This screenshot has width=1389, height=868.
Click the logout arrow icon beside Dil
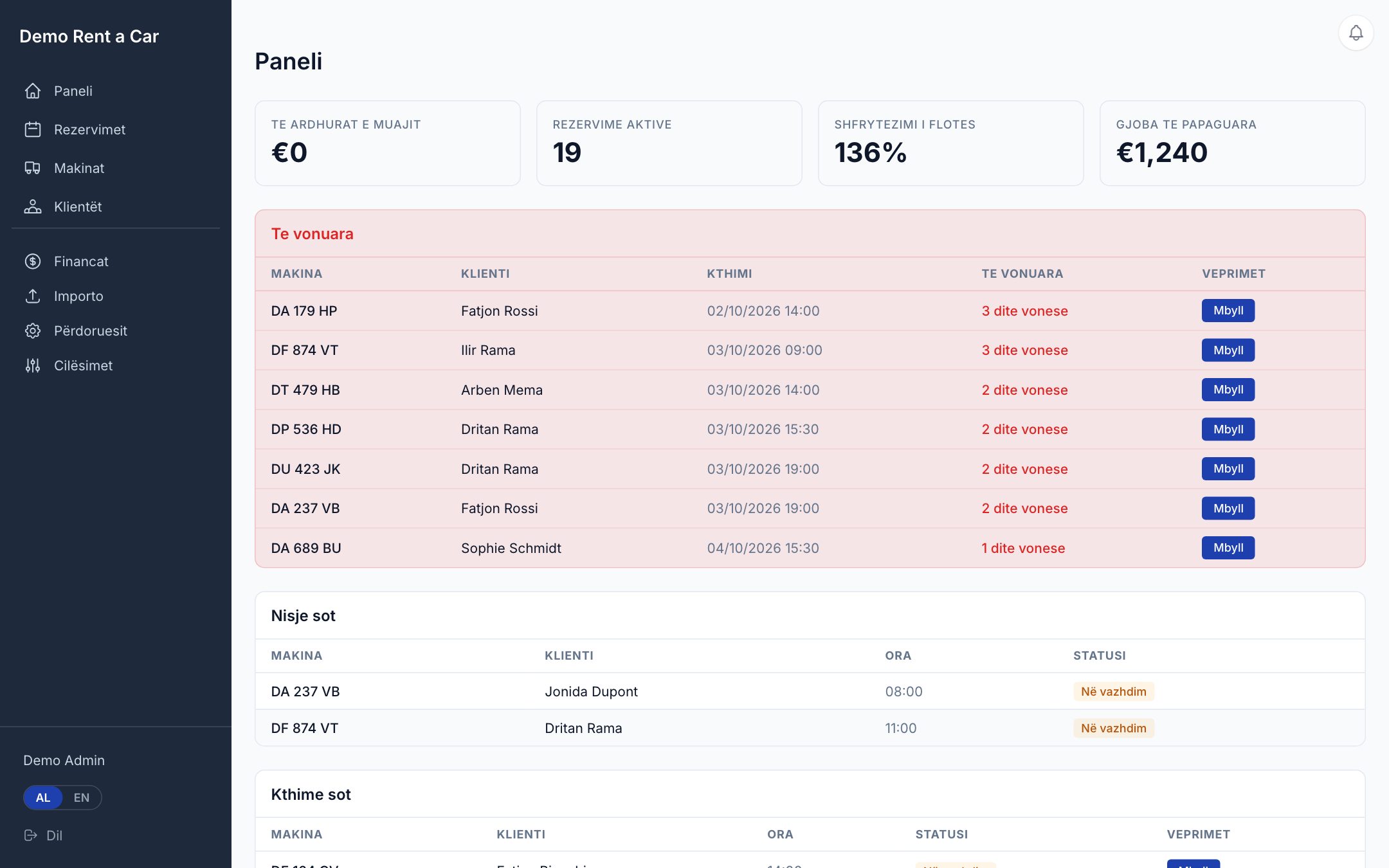[x=30, y=835]
